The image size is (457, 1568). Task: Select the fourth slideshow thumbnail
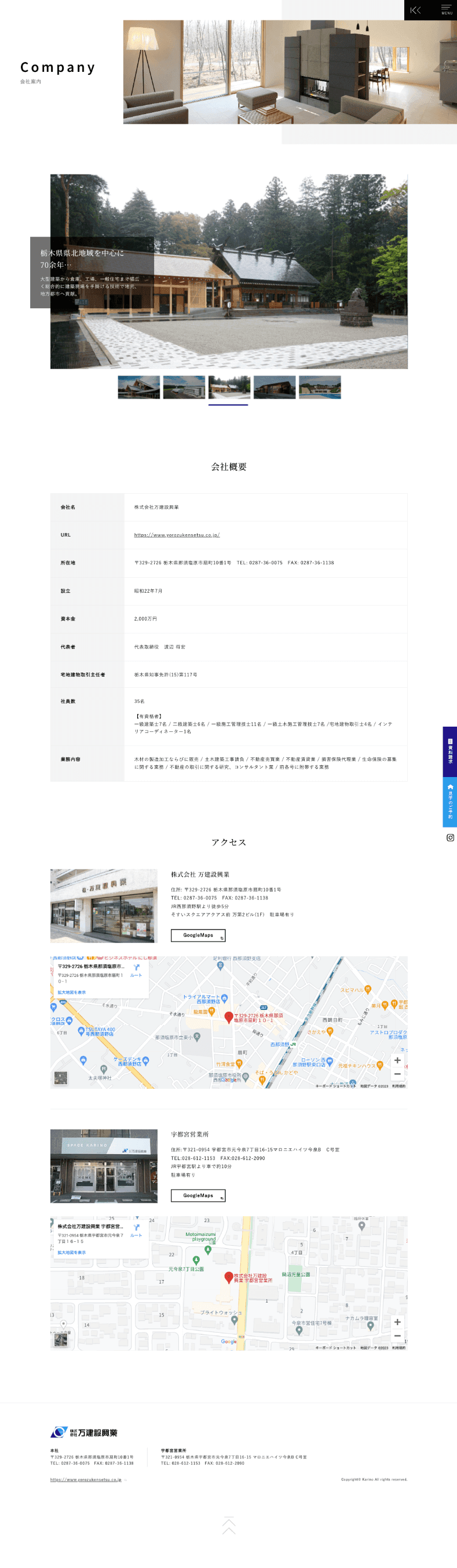click(x=275, y=387)
